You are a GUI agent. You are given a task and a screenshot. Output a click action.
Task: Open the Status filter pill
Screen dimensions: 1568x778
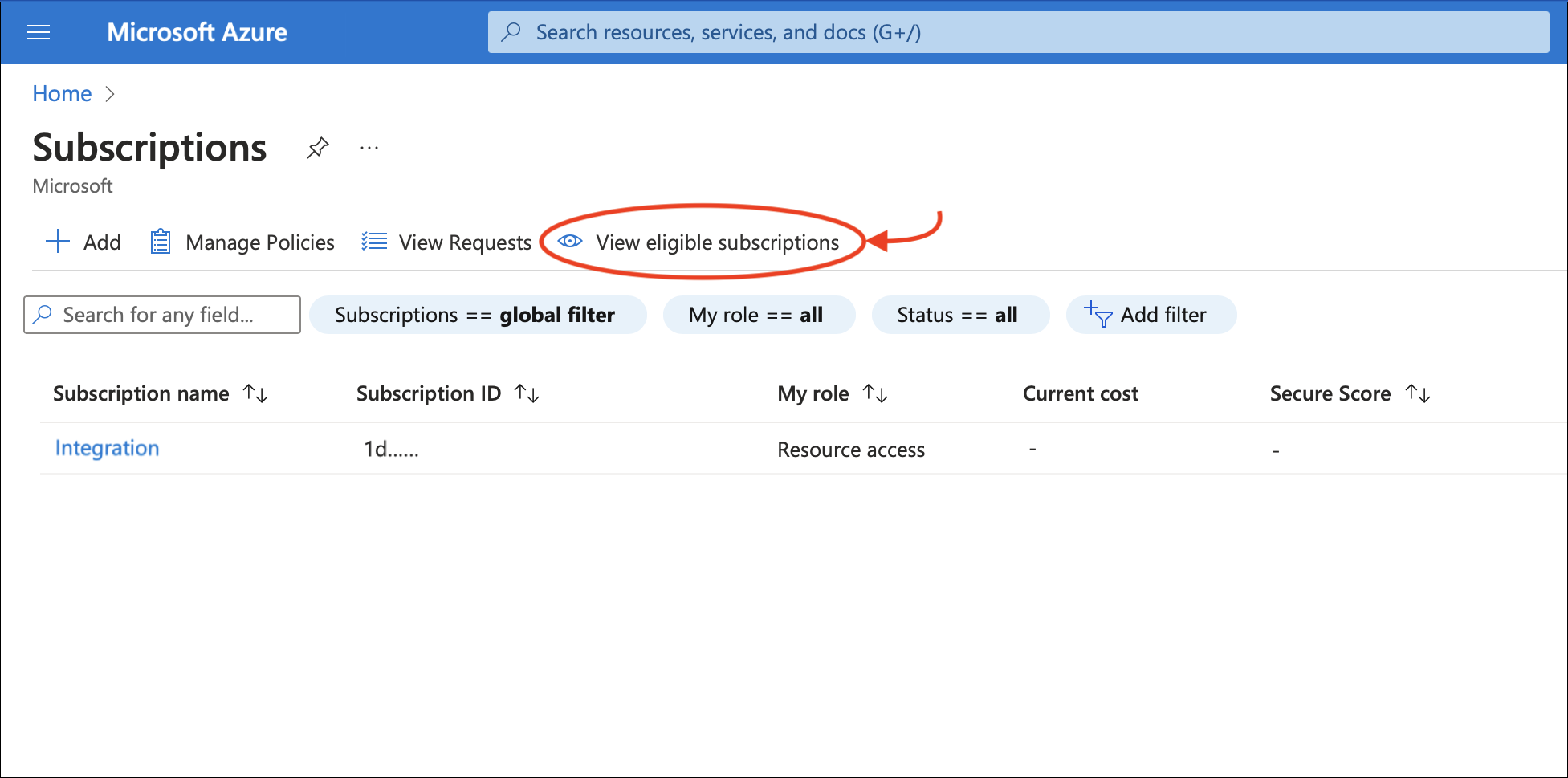click(959, 315)
